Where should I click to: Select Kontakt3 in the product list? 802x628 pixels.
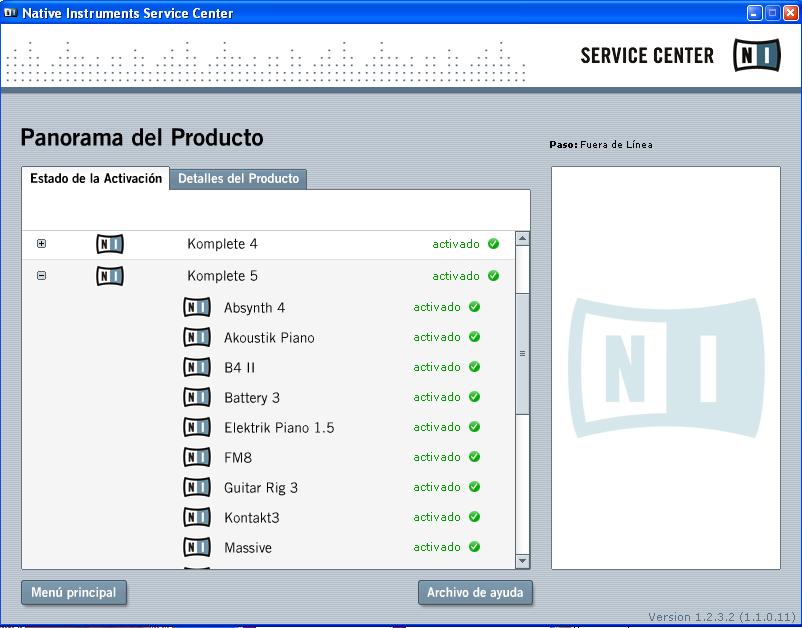[x=252, y=518]
